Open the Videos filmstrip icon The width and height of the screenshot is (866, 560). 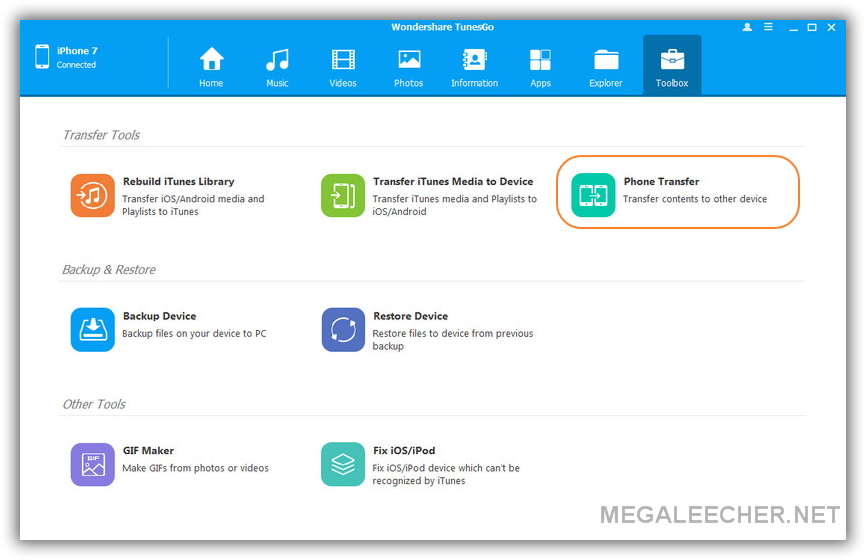coord(343,59)
